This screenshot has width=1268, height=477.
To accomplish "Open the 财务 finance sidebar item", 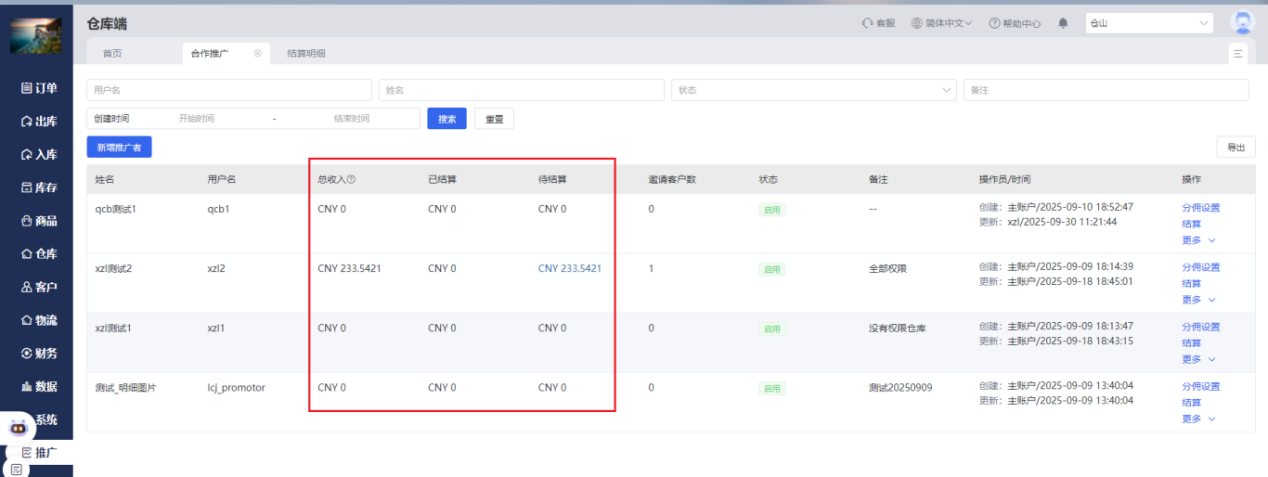I will [x=39, y=353].
